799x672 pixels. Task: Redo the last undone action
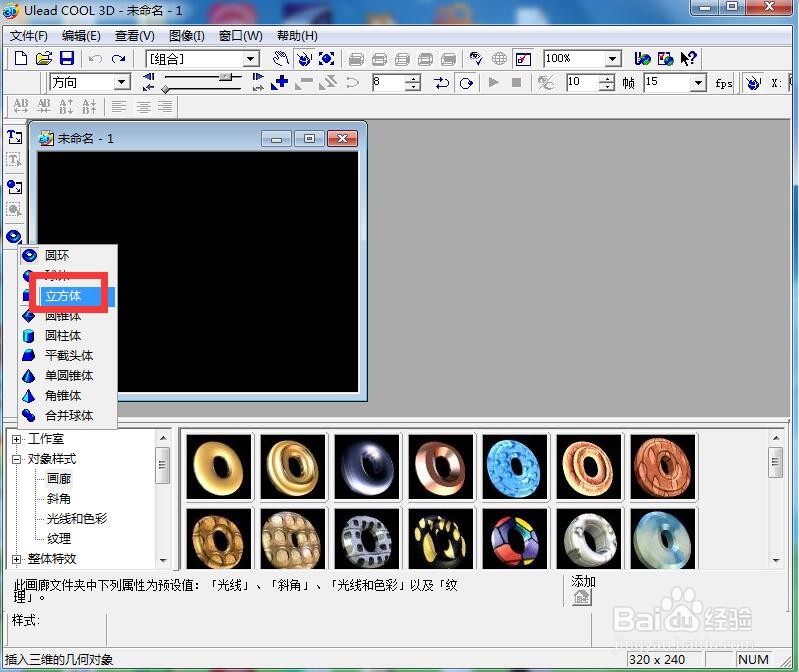click(119, 59)
